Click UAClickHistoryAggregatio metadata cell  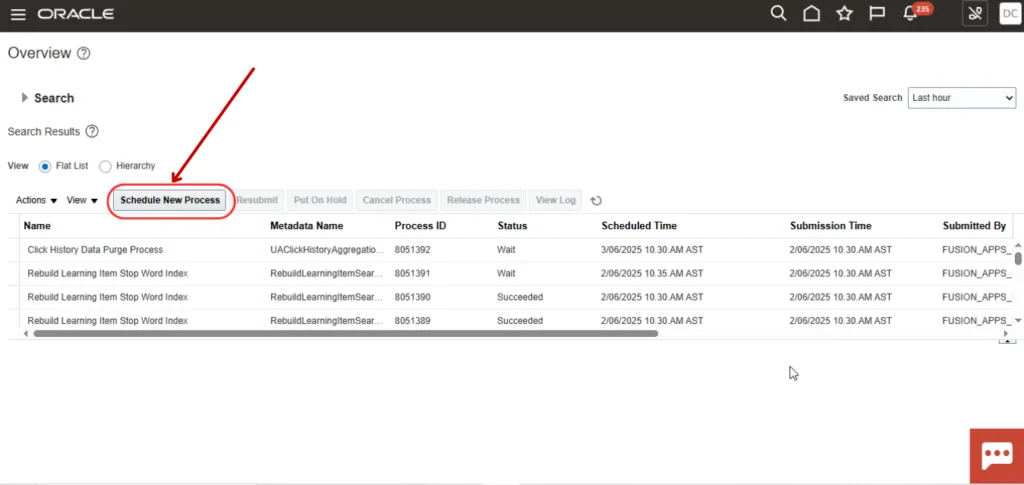pos(325,250)
